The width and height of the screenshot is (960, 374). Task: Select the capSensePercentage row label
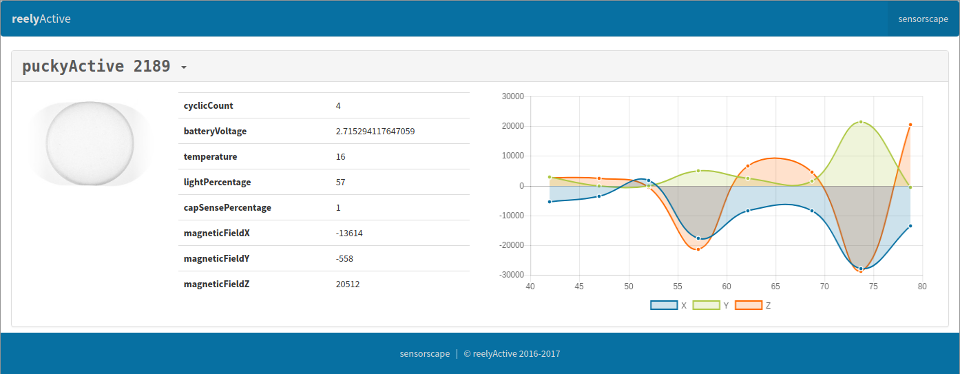[227, 208]
